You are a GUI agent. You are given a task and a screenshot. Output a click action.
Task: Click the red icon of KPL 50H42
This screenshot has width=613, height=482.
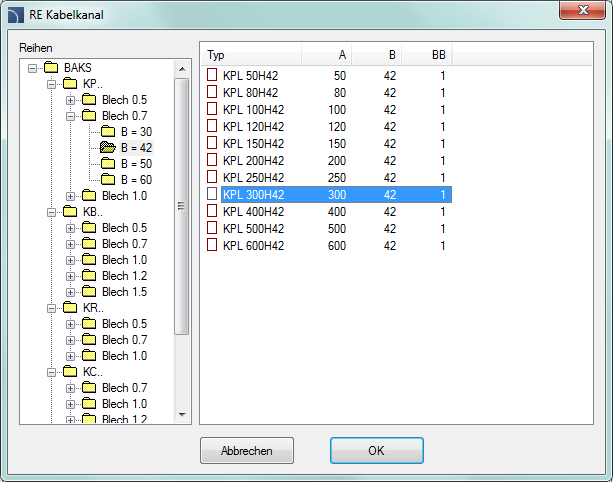[211, 75]
